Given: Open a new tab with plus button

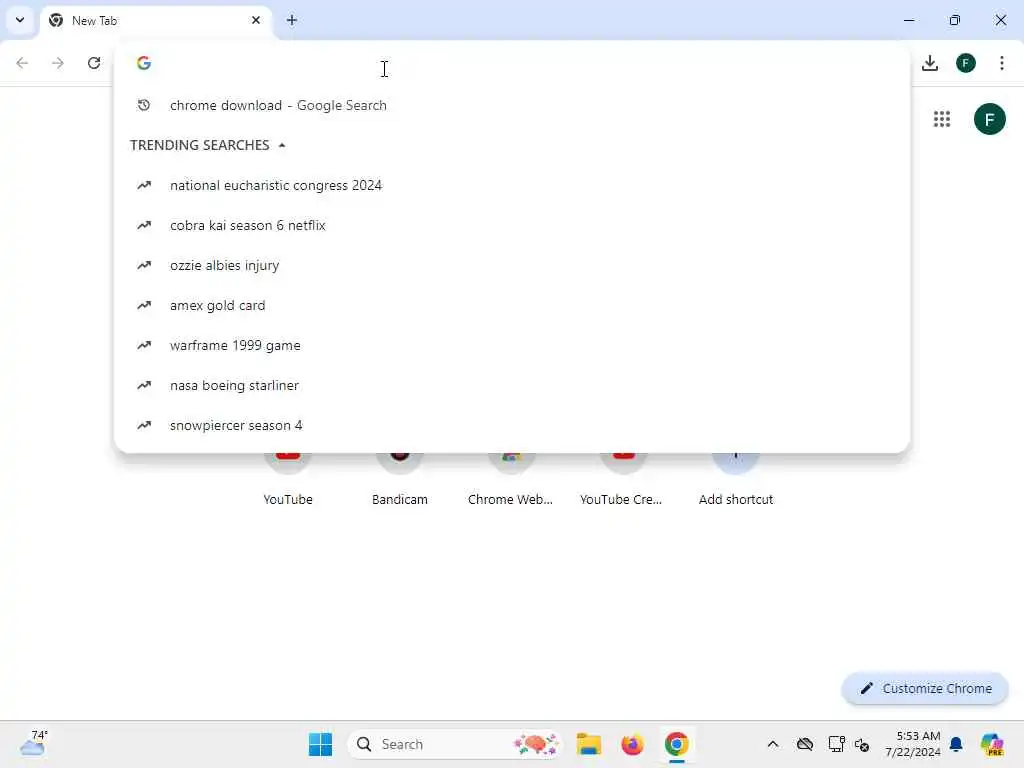Looking at the screenshot, I should pyautogui.click(x=292, y=20).
